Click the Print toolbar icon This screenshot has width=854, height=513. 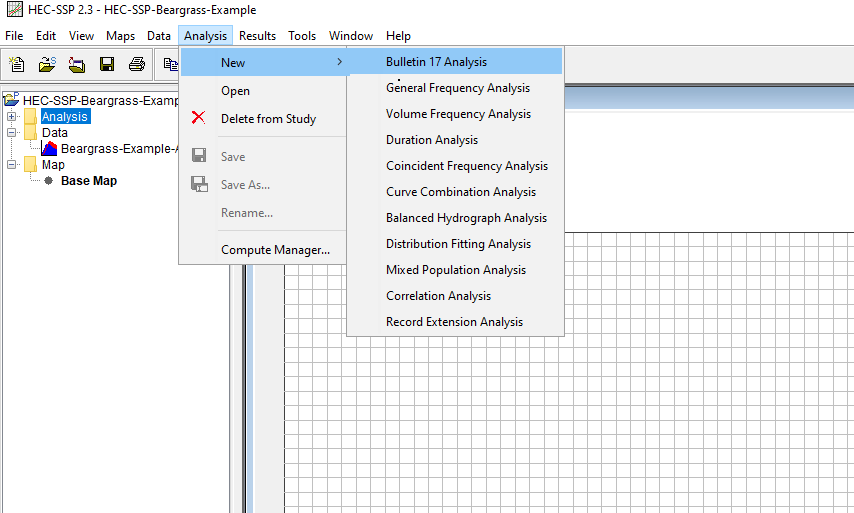pos(137,64)
